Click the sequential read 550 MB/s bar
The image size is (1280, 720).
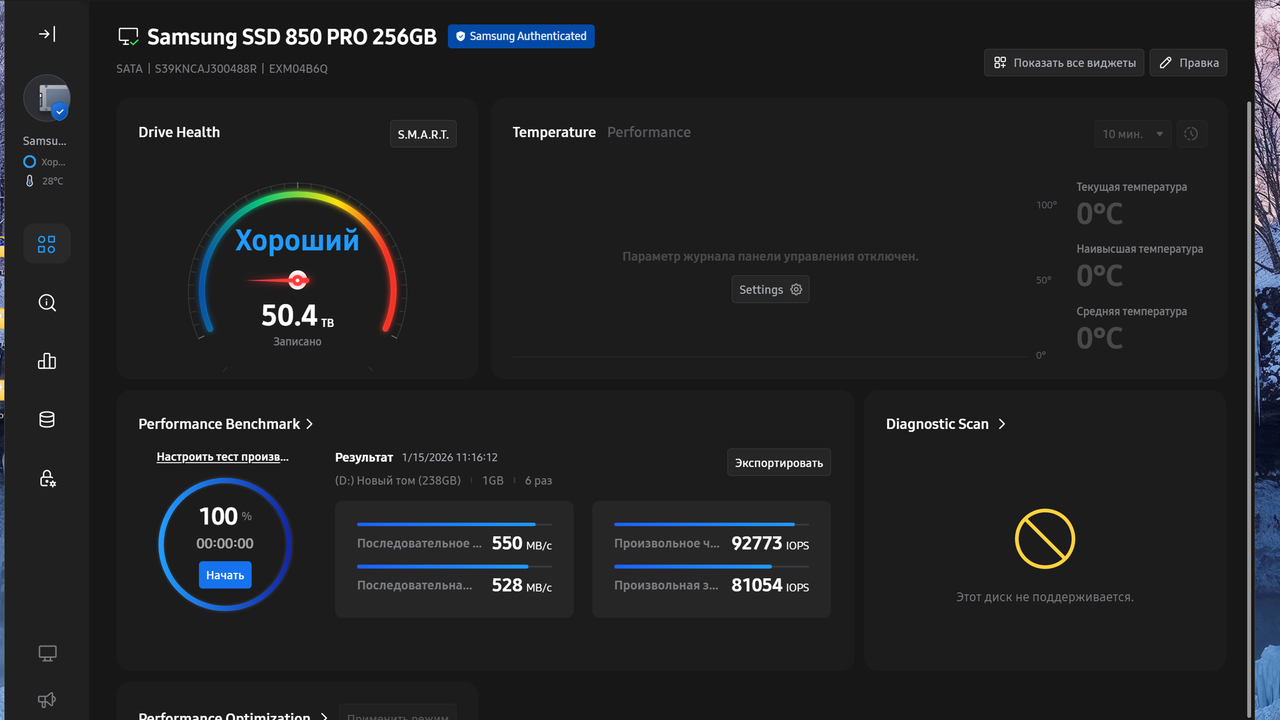(x=454, y=524)
